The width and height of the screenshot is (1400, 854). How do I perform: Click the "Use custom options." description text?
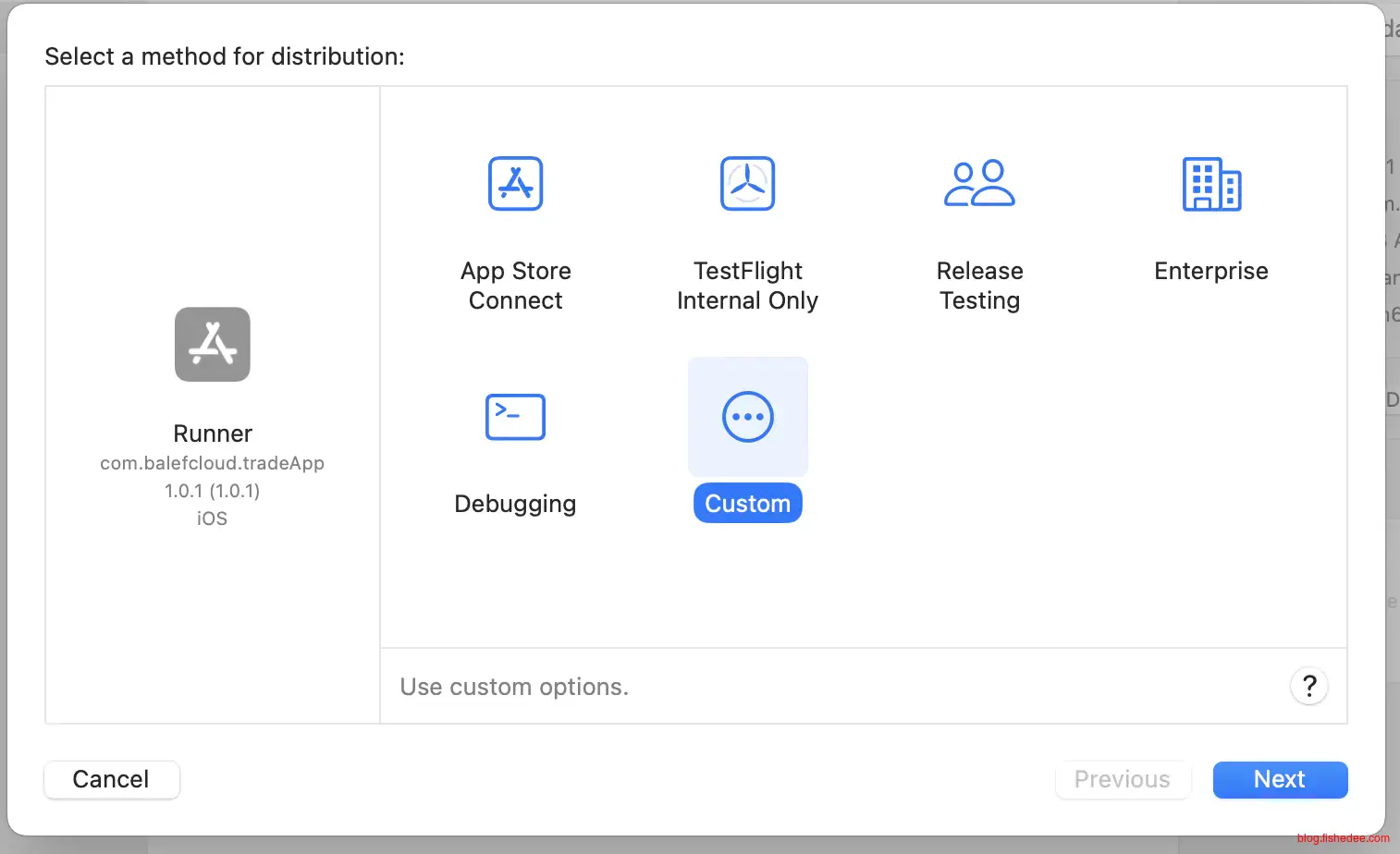(514, 687)
